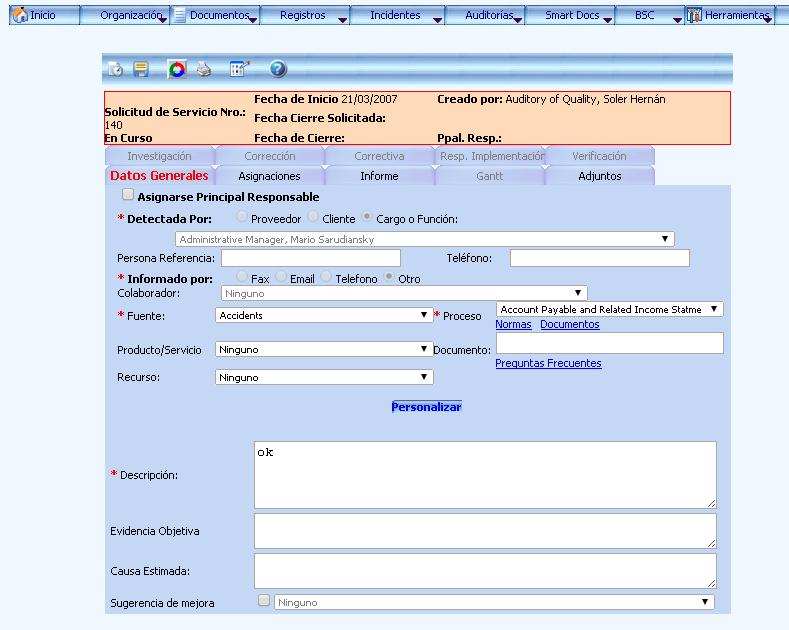This screenshot has height=630, width=789.
Task: Switch to the Adjuntos tab
Action: (x=599, y=176)
